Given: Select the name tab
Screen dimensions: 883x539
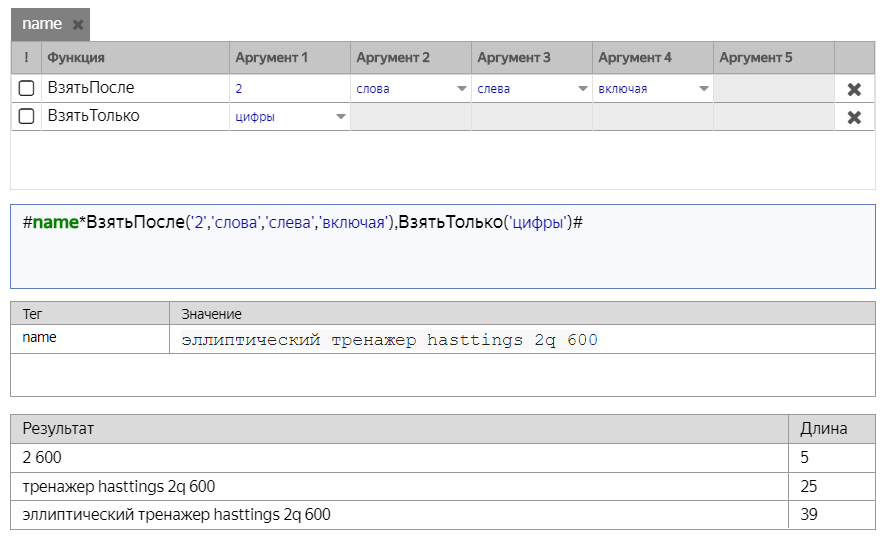Looking at the screenshot, I should (42, 24).
